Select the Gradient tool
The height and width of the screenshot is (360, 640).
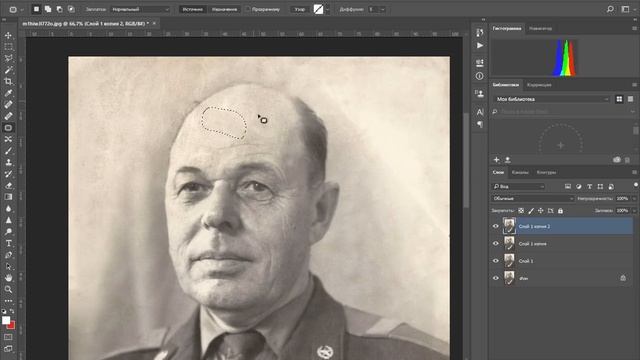8,197
